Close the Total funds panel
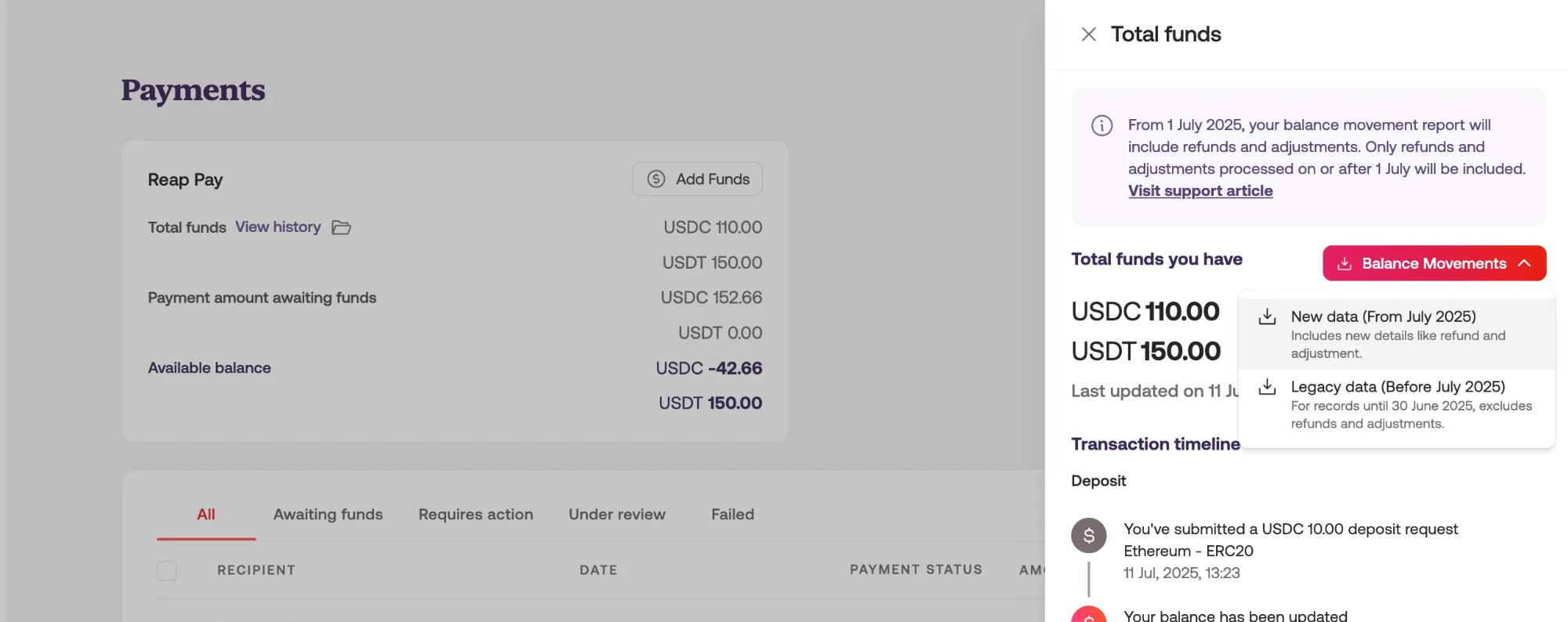The height and width of the screenshot is (622, 1568). pos(1088,34)
